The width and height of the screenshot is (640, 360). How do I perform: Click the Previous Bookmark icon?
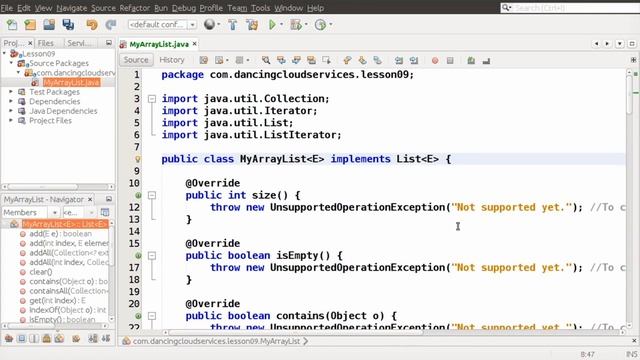(347, 60)
